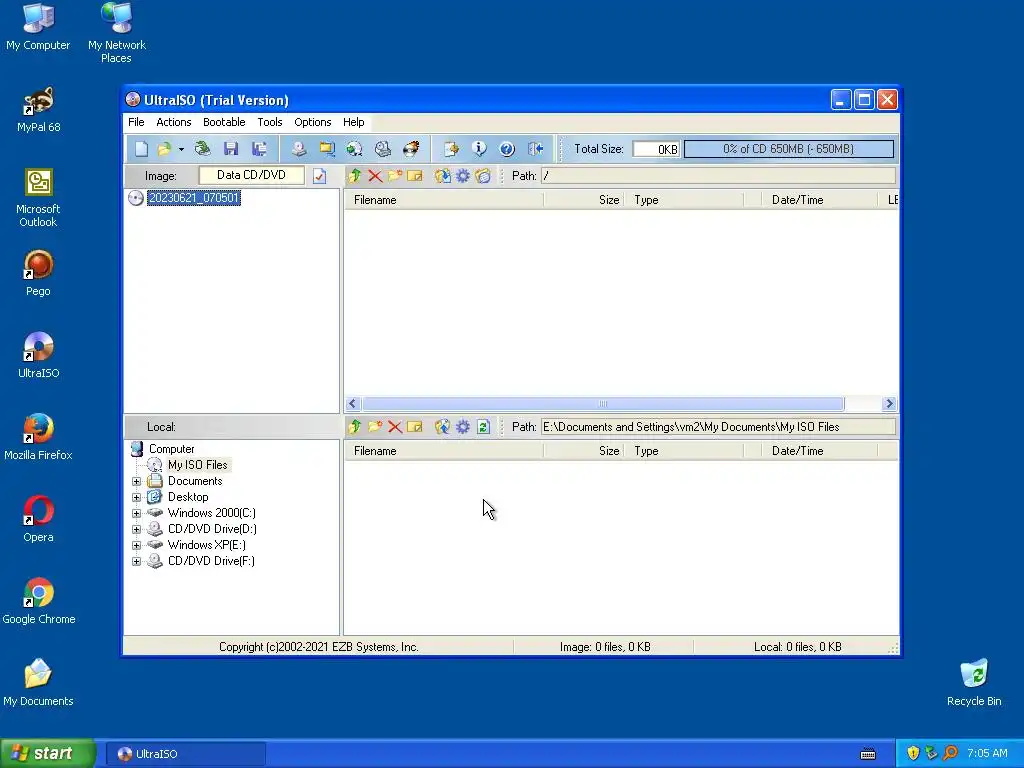Screen dimensions: 1024x768
Task: Expand the Windows XP(E:) tree node
Action: (x=136, y=545)
